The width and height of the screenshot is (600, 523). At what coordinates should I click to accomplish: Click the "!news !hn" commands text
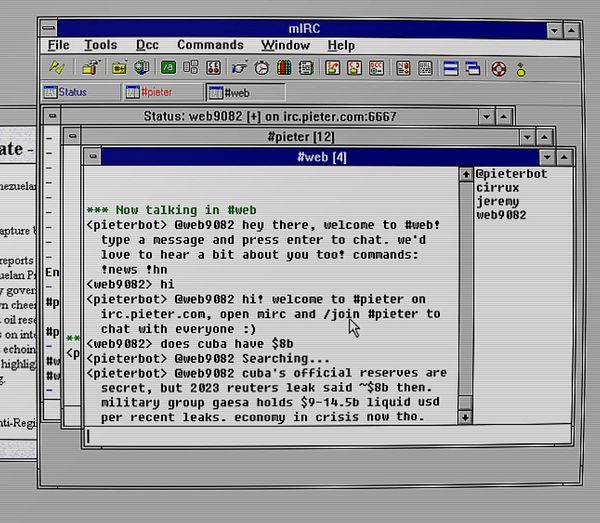click(134, 270)
